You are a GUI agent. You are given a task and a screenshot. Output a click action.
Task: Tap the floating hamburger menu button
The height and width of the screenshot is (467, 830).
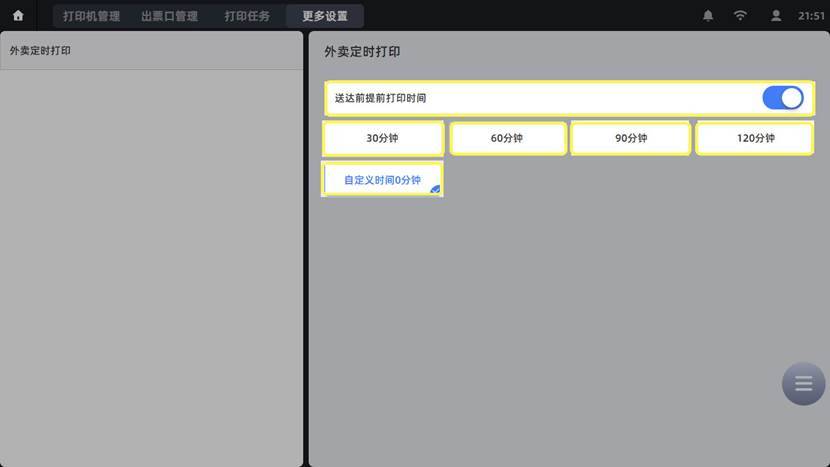[x=803, y=384]
